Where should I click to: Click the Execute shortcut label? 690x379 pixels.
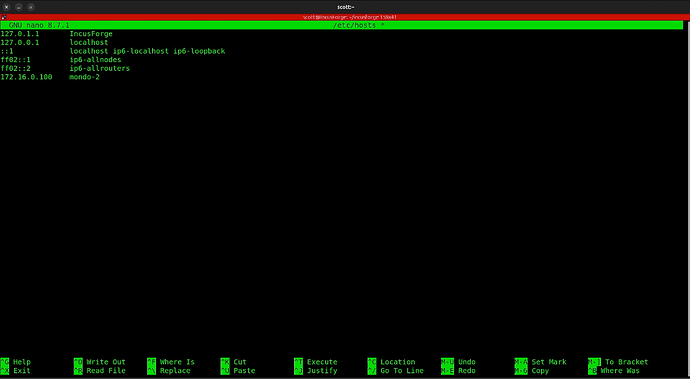322,362
